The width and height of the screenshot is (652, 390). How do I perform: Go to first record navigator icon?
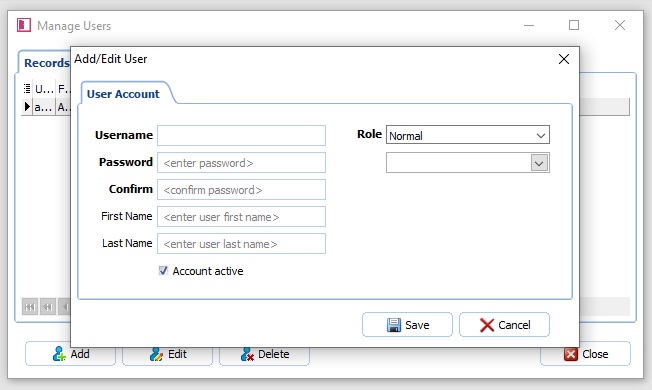pos(30,307)
